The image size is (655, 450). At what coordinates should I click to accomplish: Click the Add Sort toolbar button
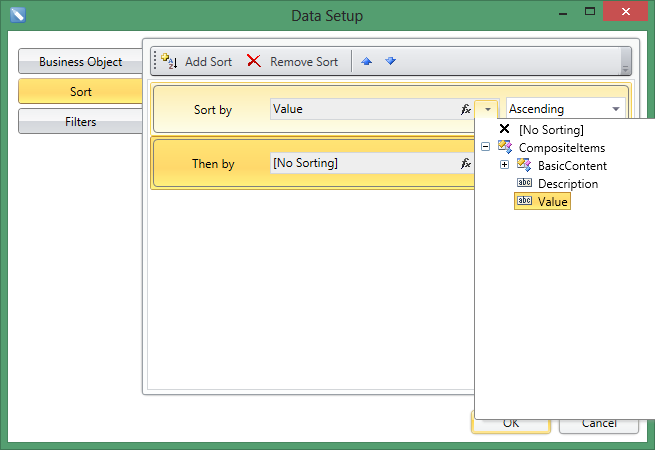[x=196, y=62]
